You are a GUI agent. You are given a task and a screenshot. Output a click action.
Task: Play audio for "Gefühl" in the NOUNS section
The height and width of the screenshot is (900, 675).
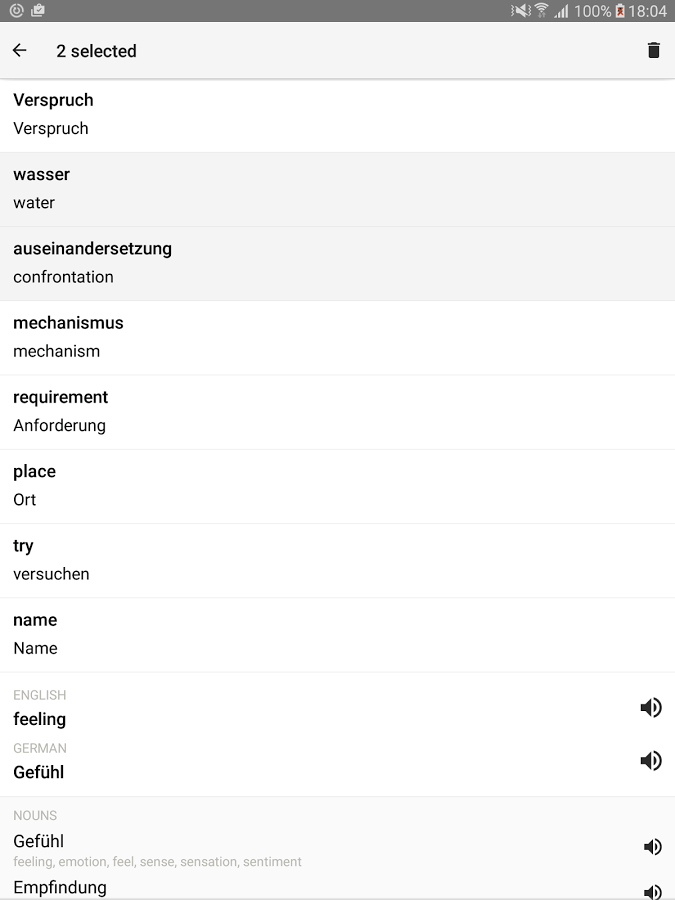(x=651, y=846)
